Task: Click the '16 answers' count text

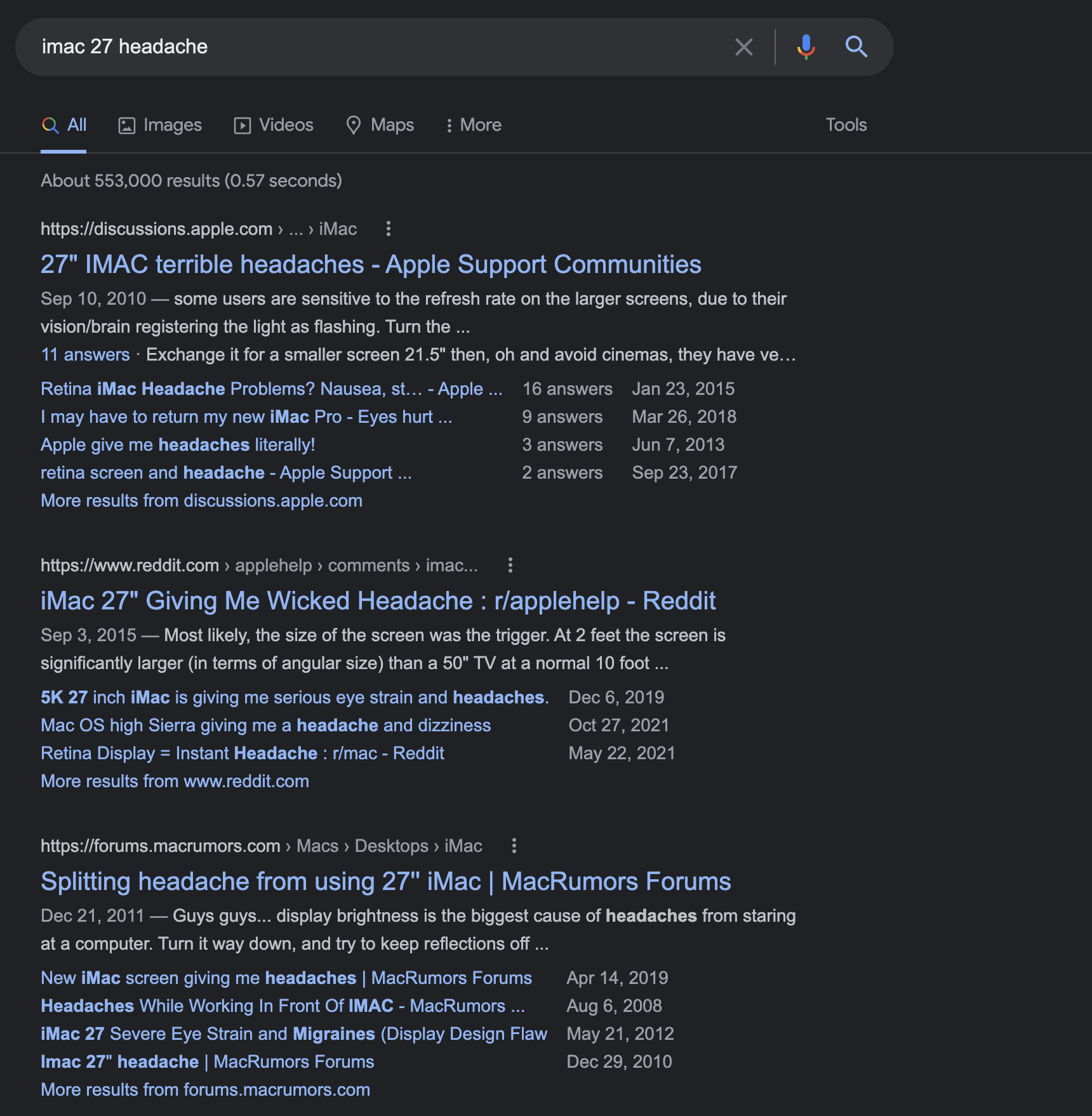Action: [568, 389]
